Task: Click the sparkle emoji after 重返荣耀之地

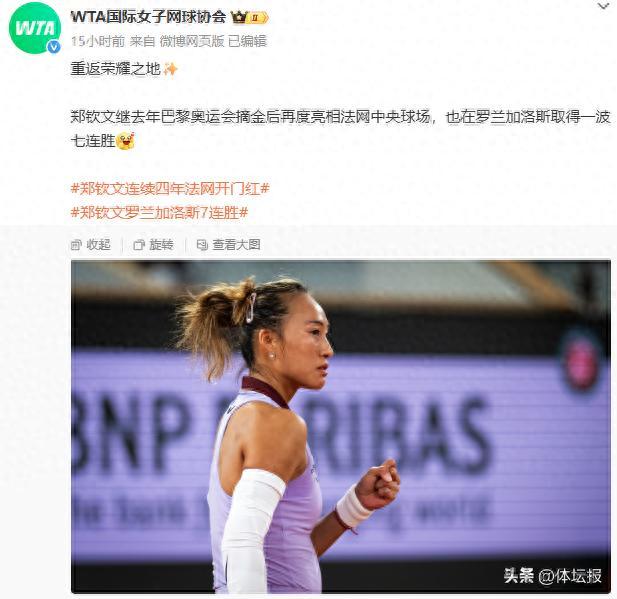Action: 170,69
